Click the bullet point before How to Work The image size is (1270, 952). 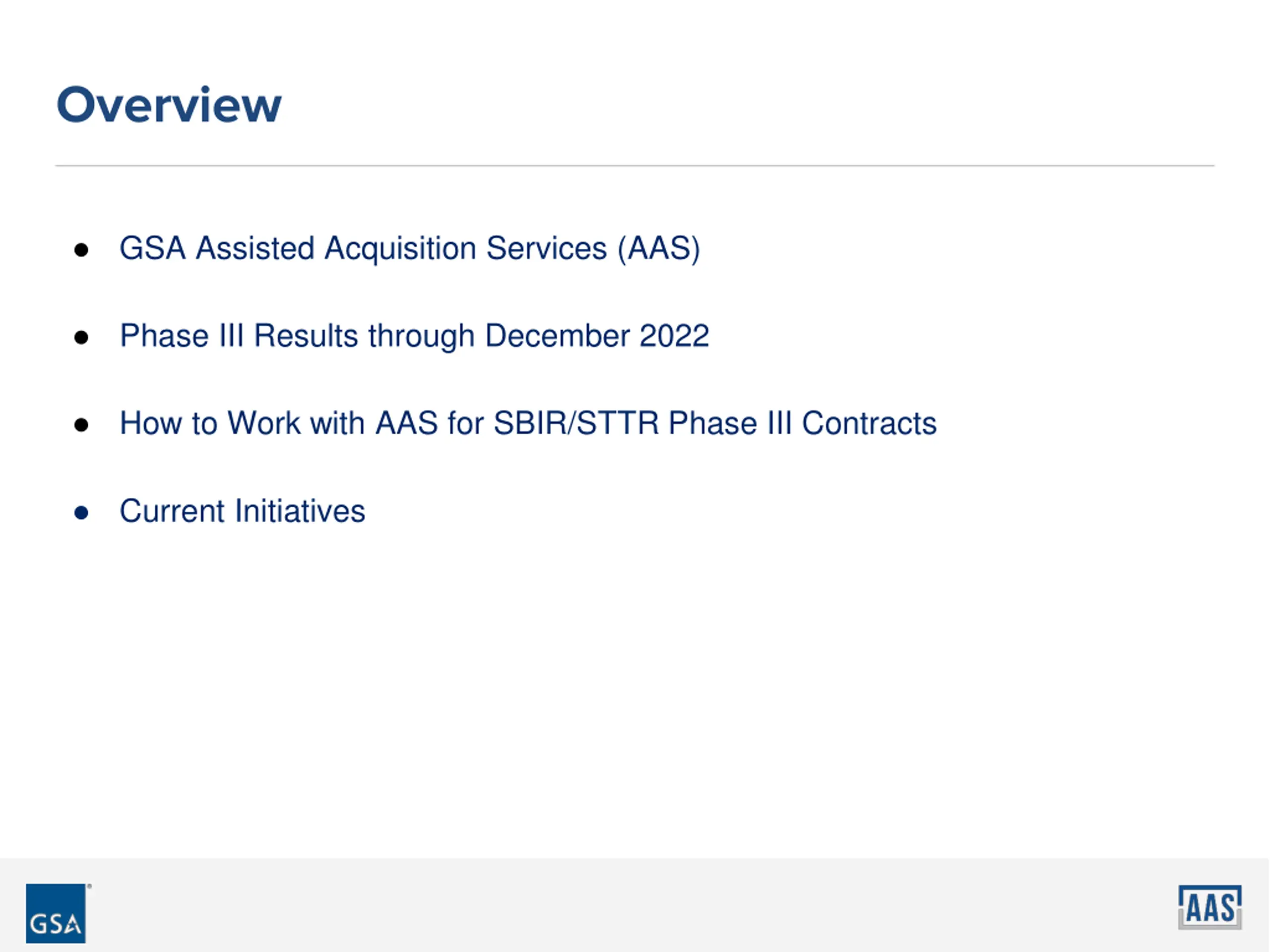81,425
